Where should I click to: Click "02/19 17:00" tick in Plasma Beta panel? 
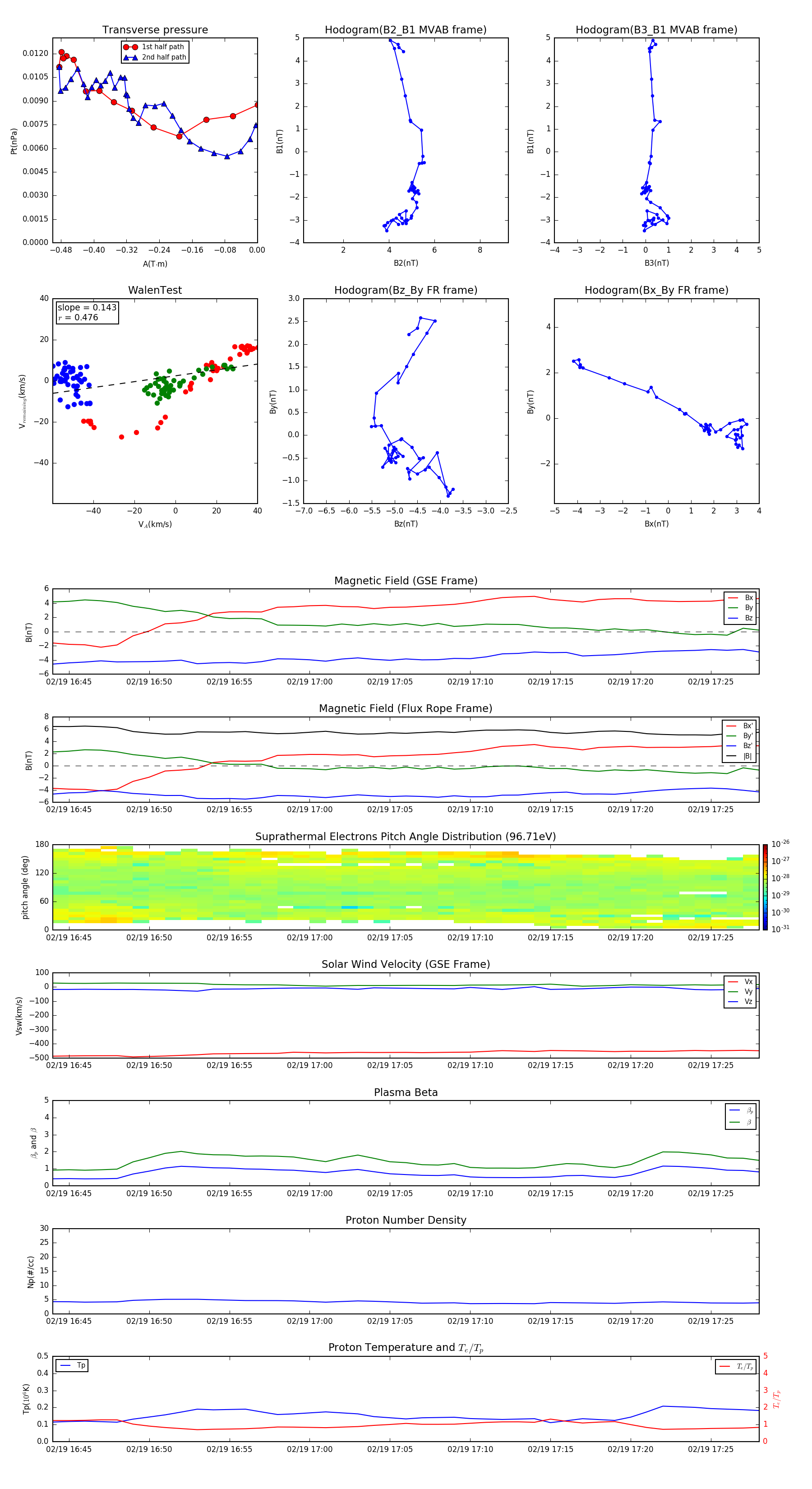coord(310,1193)
